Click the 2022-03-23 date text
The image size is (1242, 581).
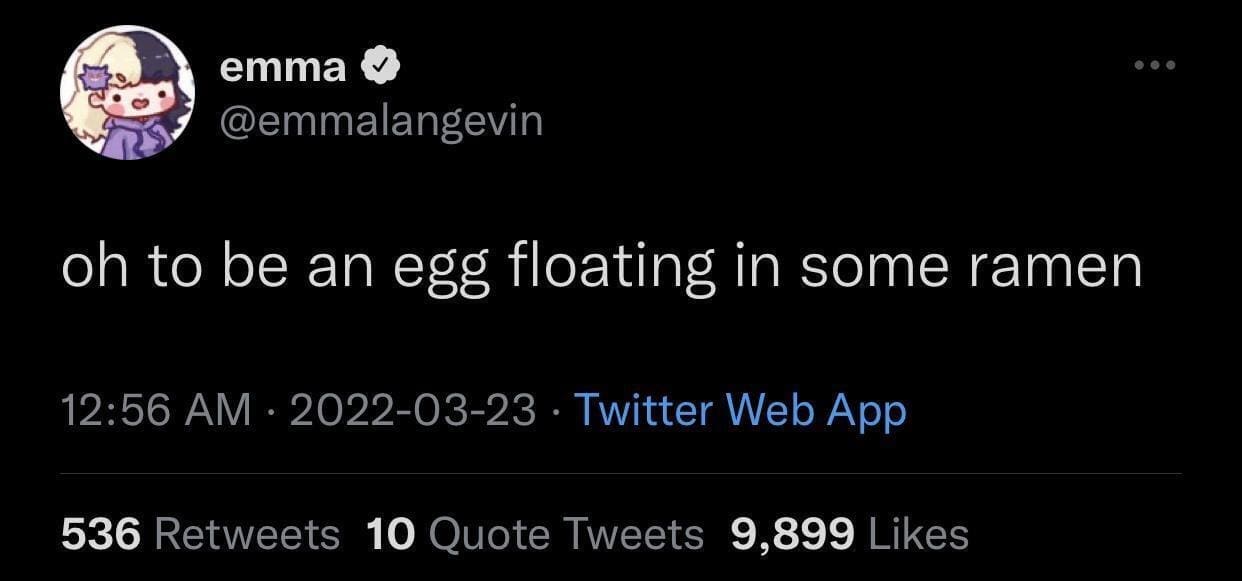412,410
